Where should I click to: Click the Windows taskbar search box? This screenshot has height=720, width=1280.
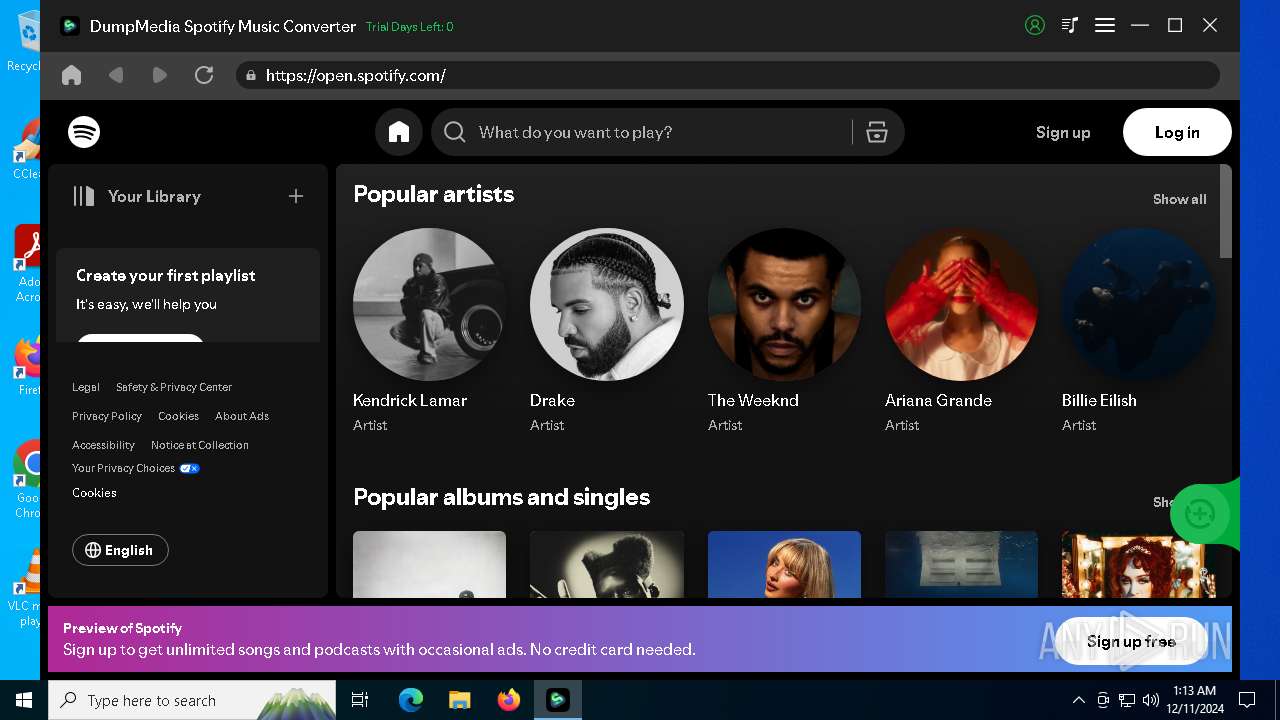192,700
